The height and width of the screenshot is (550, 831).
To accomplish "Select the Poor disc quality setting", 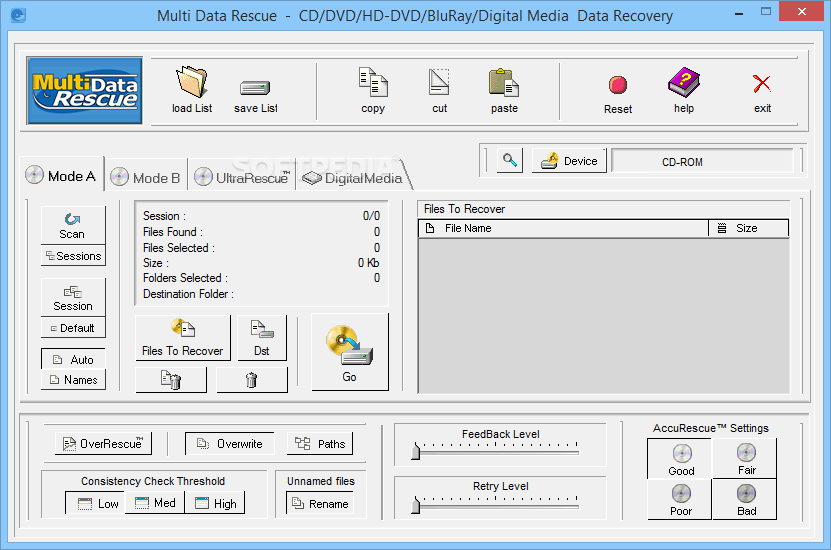I will click(680, 500).
